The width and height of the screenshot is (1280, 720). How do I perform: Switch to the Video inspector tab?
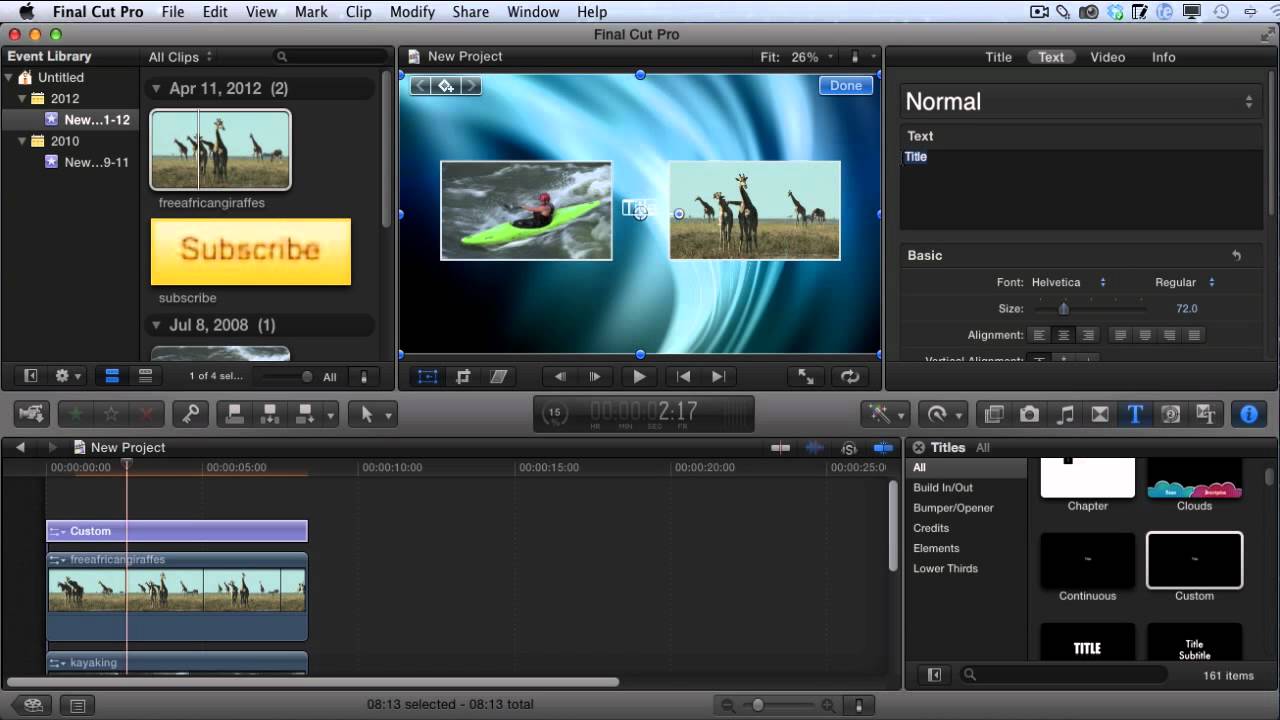tap(1107, 57)
